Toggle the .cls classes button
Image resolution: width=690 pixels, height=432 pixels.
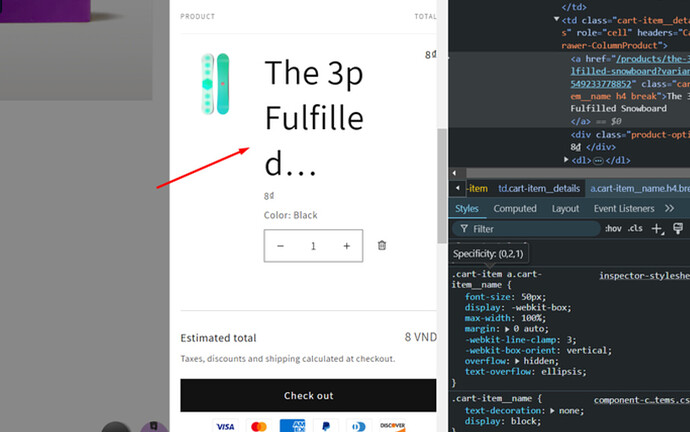(635, 228)
